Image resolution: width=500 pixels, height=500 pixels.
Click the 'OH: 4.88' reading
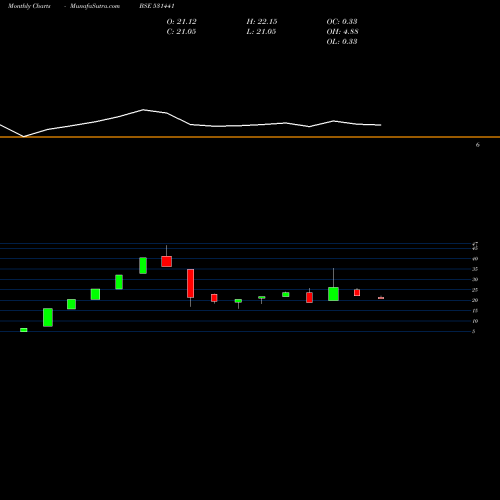[x=342, y=32]
